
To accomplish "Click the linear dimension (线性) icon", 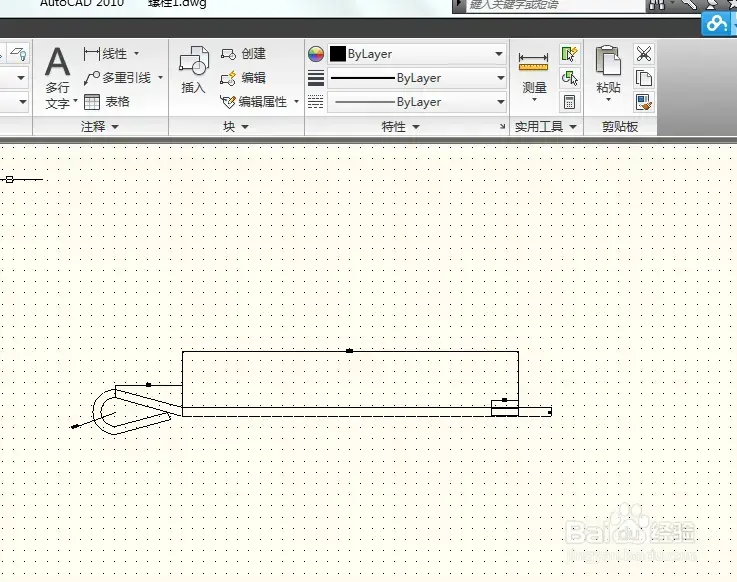I will point(91,54).
